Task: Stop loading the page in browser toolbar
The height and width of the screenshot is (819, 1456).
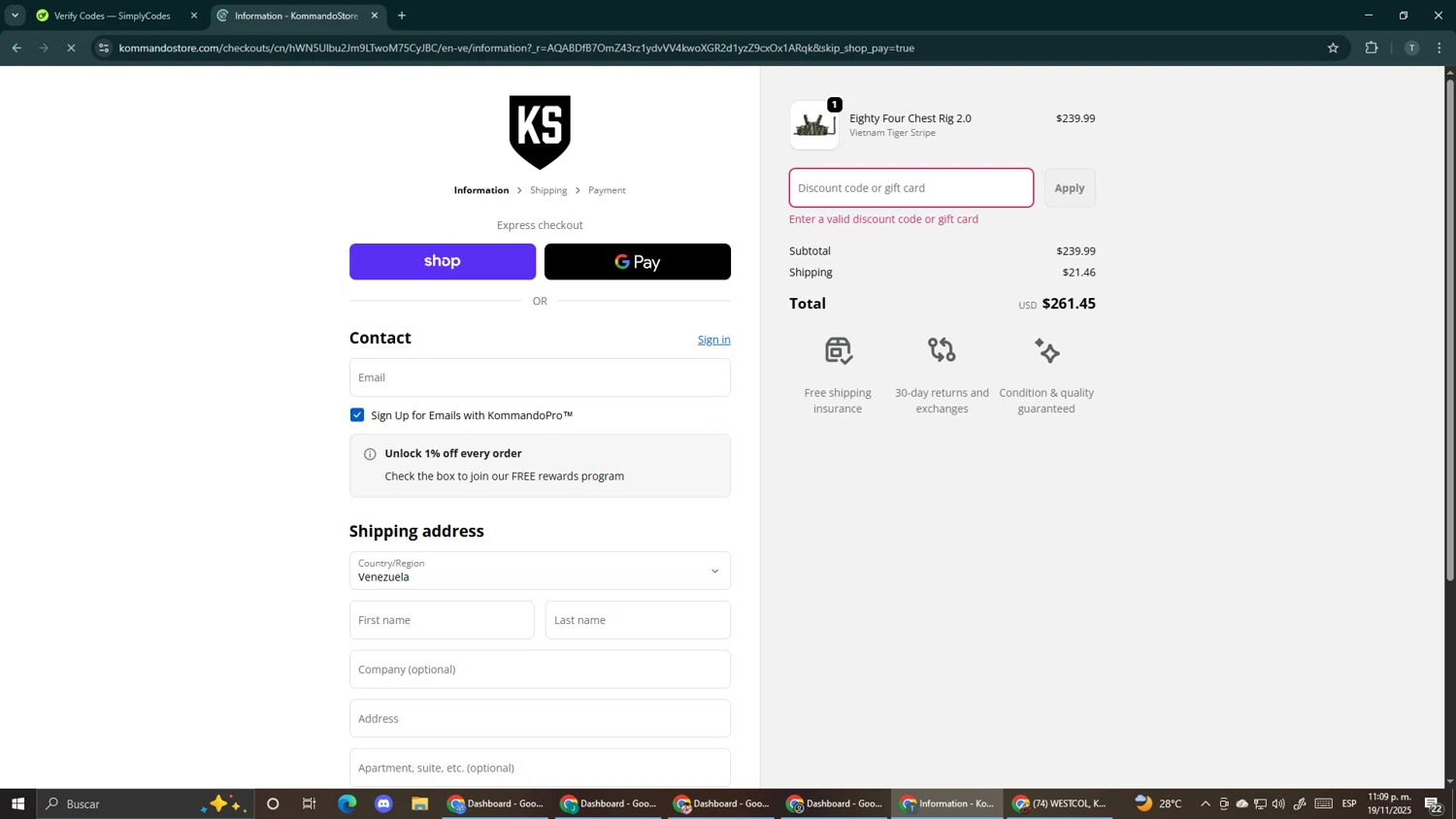Action: coord(71,48)
